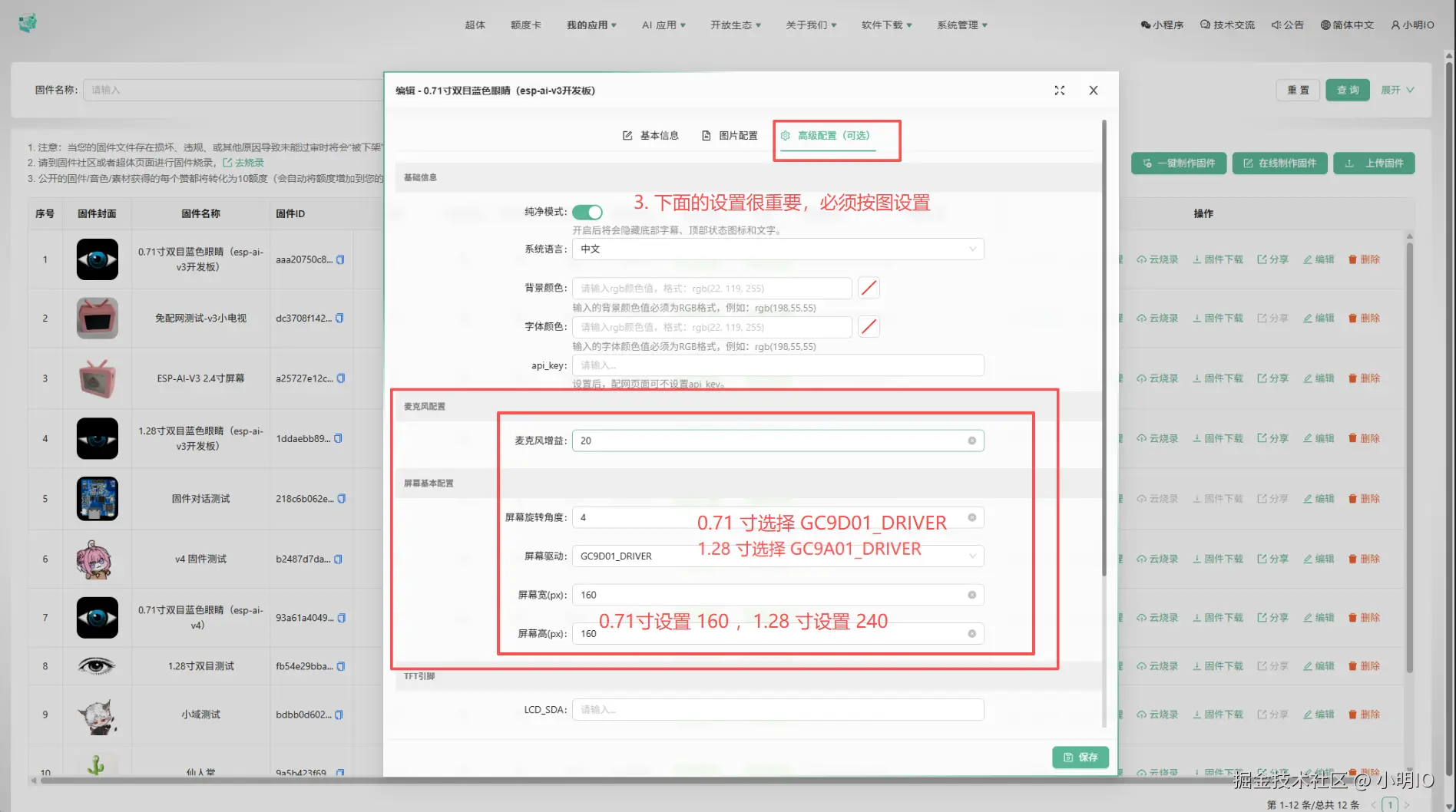Screen dimensions: 1456x812
Task: Click the 重置 reset button
Action: click(x=1299, y=90)
